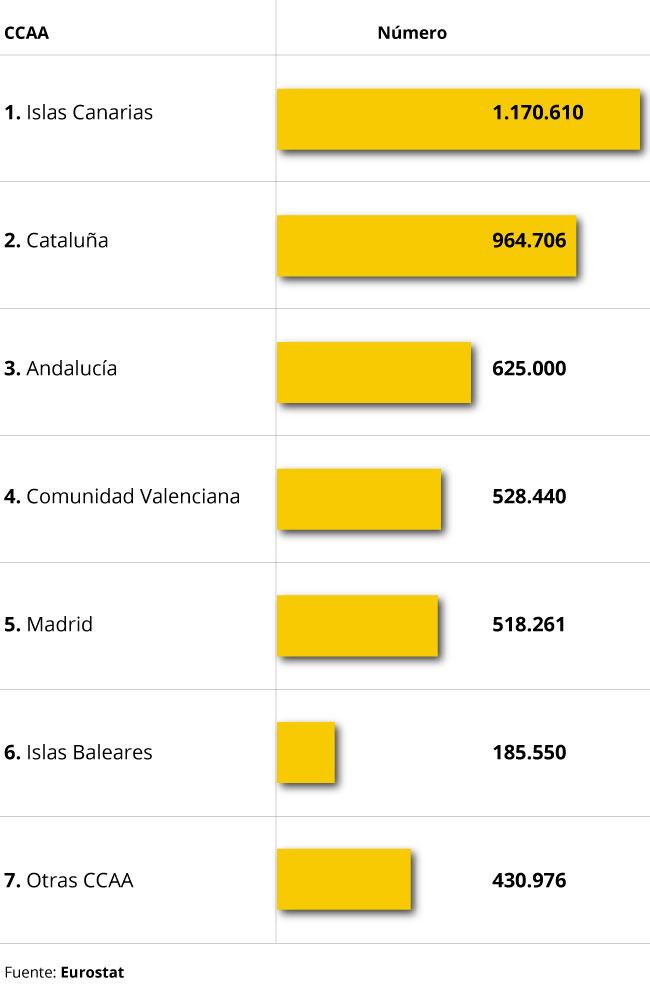Select the Islas Canarias row label
This screenshot has width=650, height=1000.
(x=79, y=113)
